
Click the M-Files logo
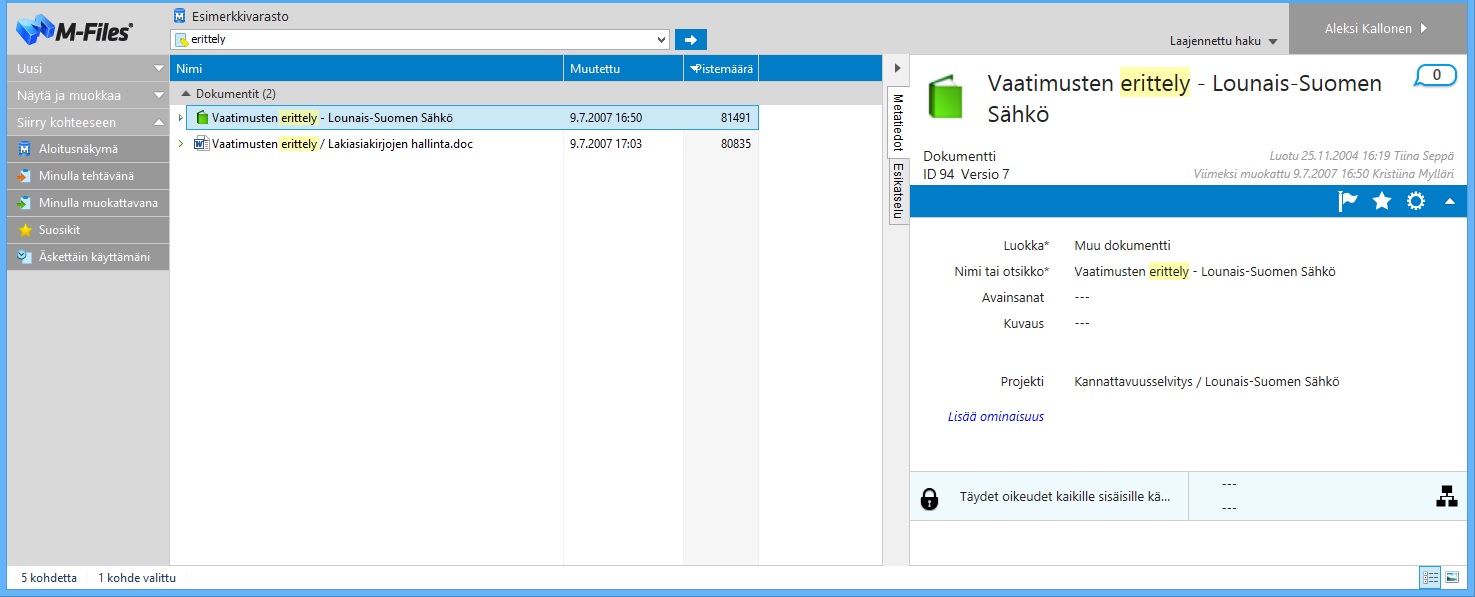coord(75,30)
